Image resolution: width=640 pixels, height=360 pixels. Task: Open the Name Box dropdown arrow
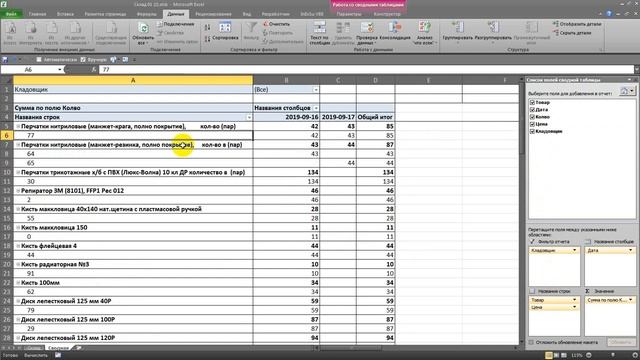point(60,69)
